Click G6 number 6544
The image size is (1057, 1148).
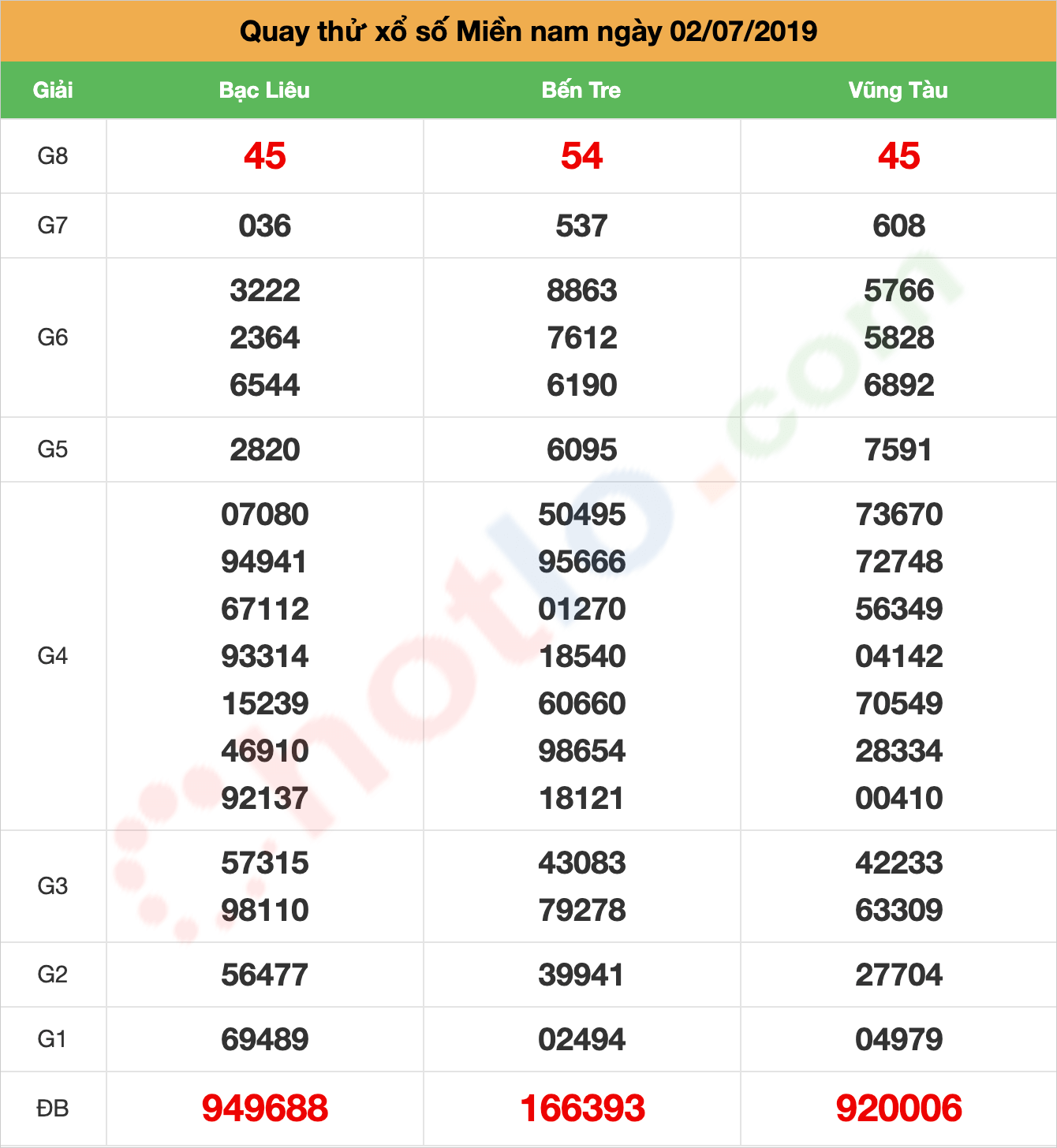[x=265, y=386]
